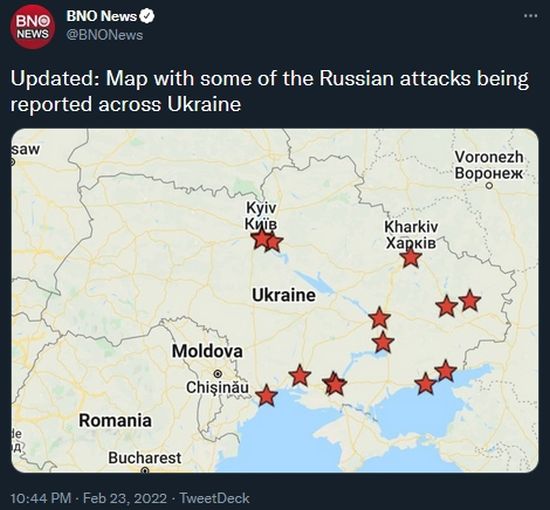
Task: Click the tweet text about Russian attacks
Action: click(269, 91)
